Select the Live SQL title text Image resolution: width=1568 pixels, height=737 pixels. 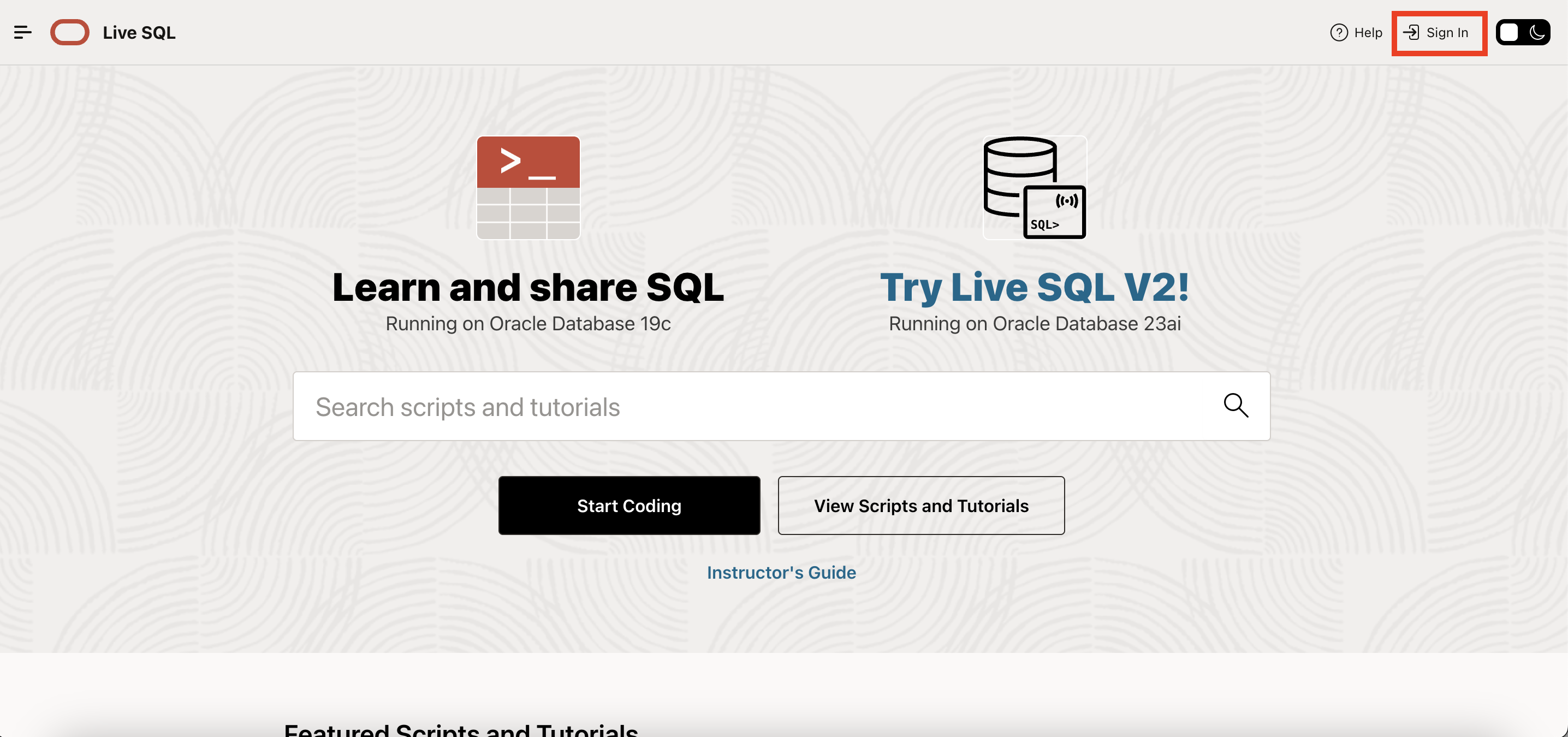click(x=139, y=32)
